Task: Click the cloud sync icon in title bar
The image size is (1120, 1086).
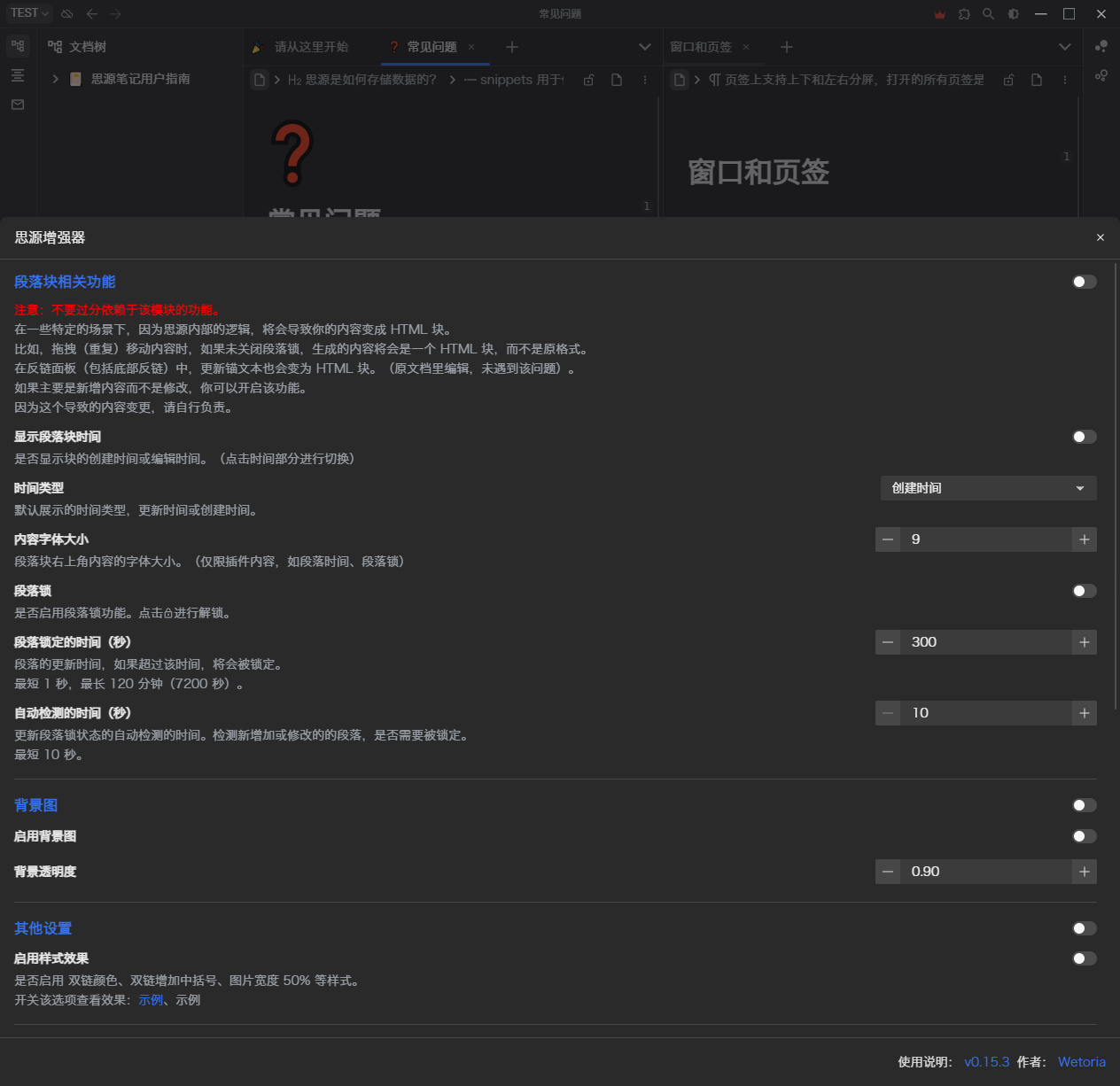Action: (x=67, y=13)
